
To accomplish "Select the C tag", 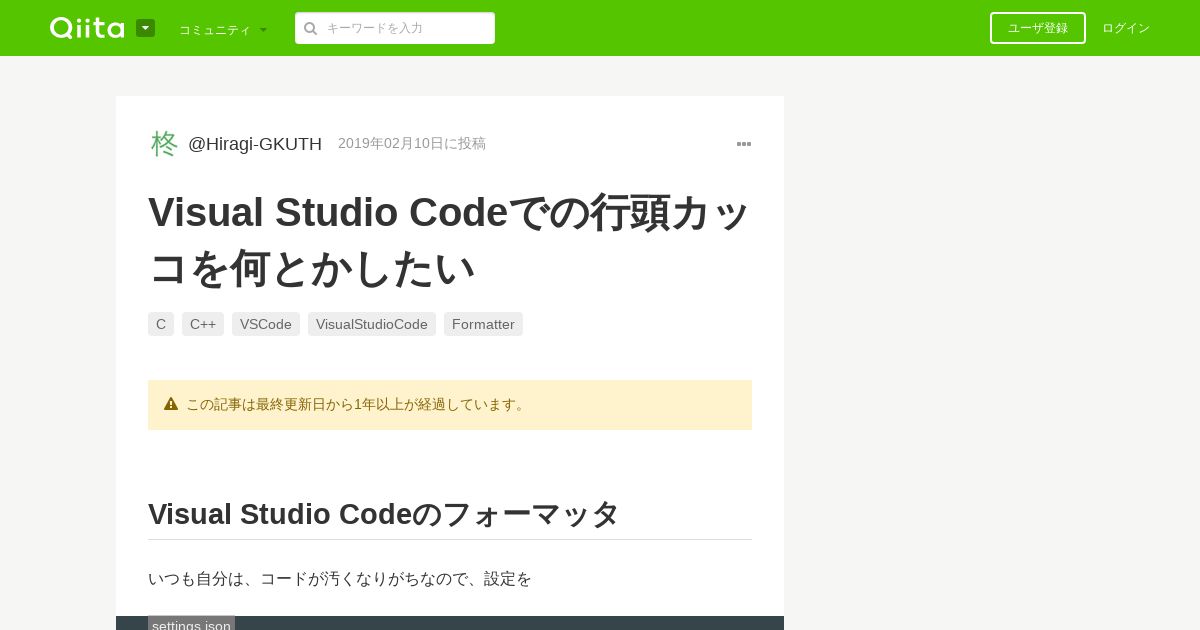I will pyautogui.click(x=161, y=324).
